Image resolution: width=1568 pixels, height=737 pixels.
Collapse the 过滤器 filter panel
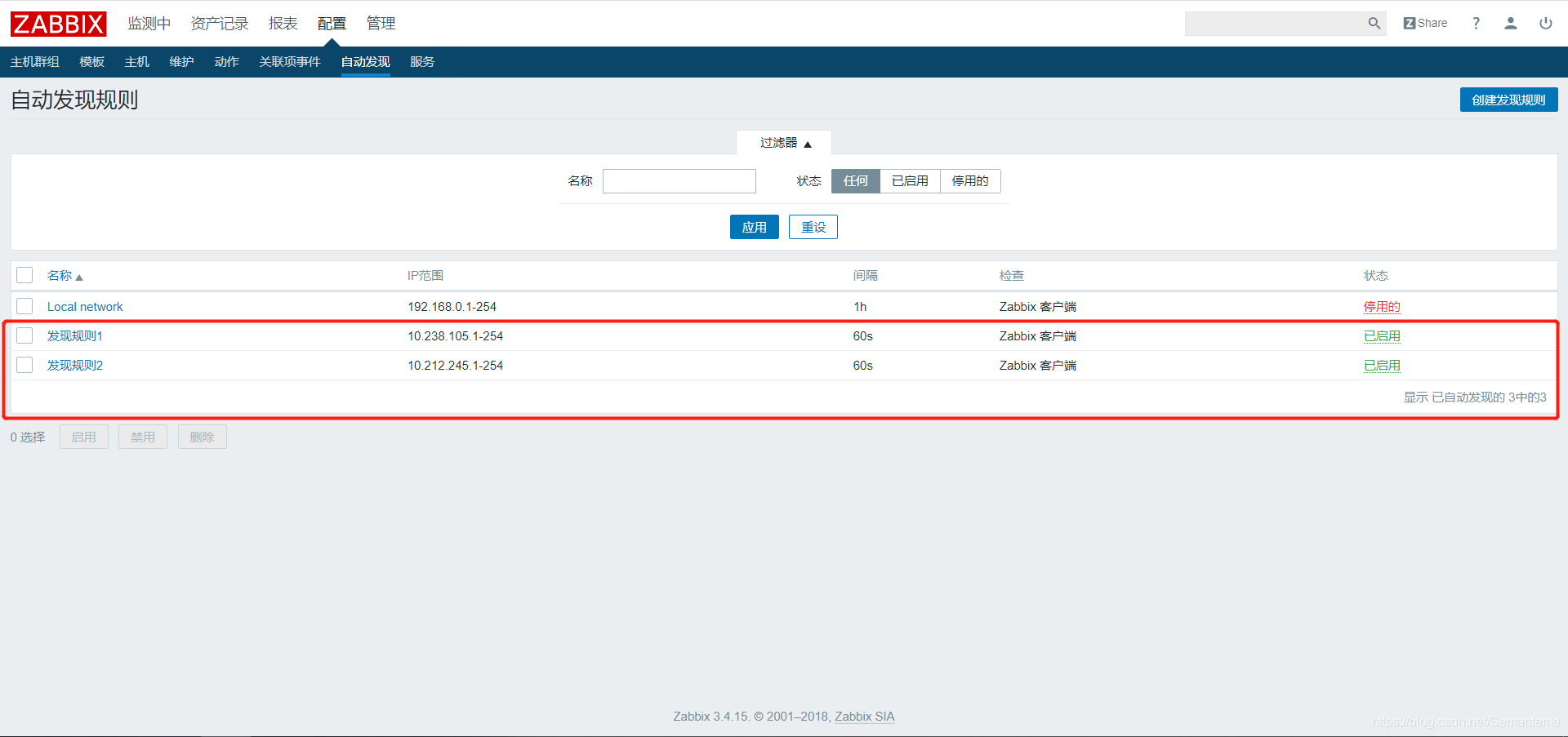[x=785, y=143]
